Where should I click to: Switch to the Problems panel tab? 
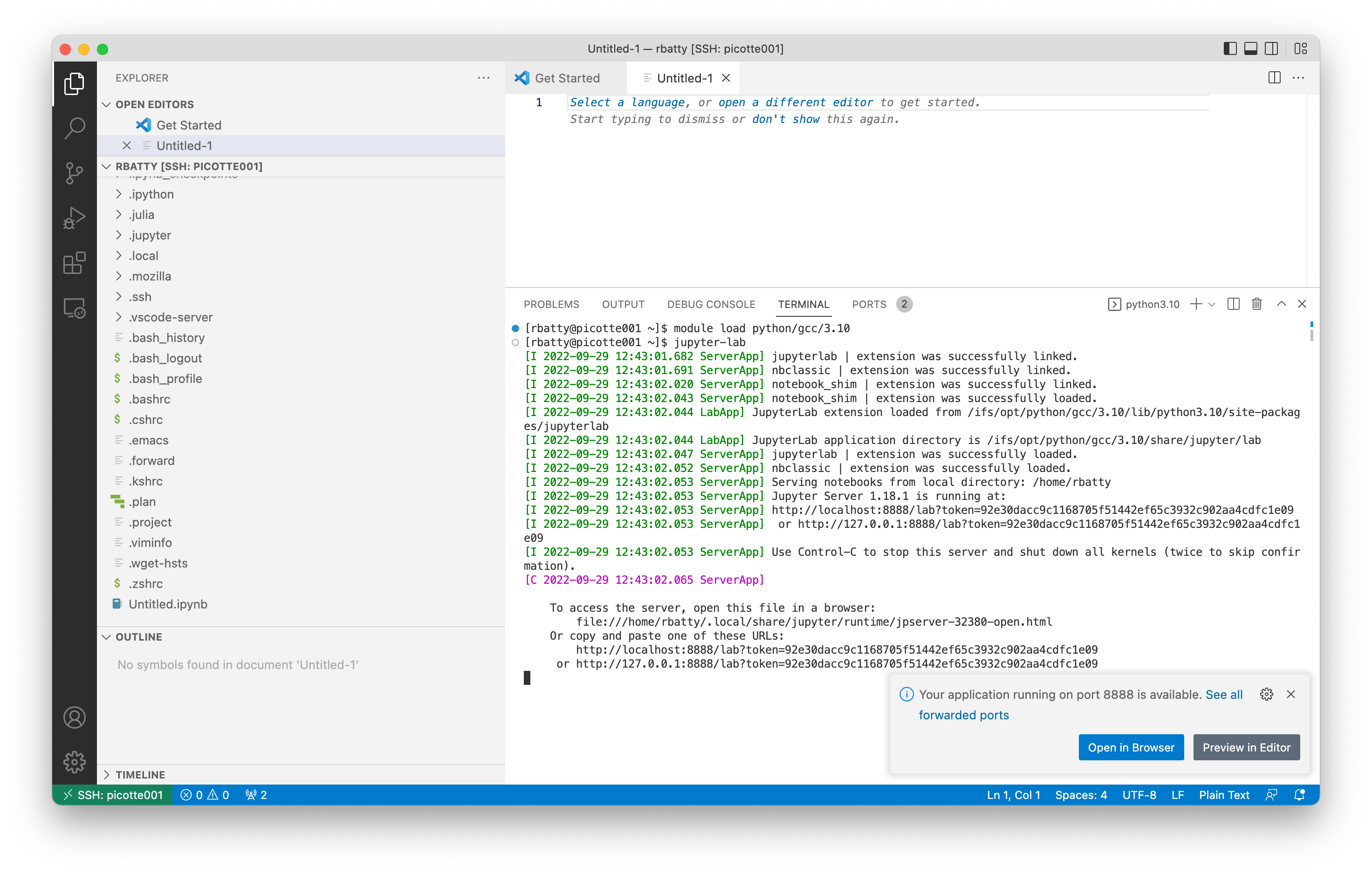coord(551,304)
